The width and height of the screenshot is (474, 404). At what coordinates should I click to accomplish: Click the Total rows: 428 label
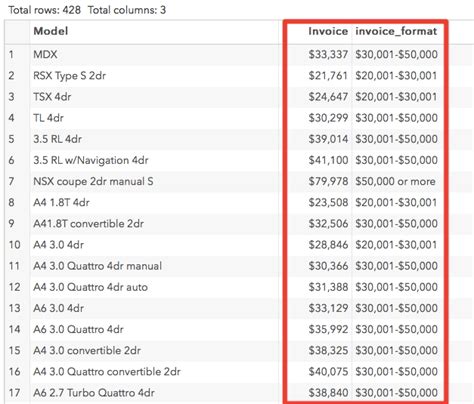(44, 10)
